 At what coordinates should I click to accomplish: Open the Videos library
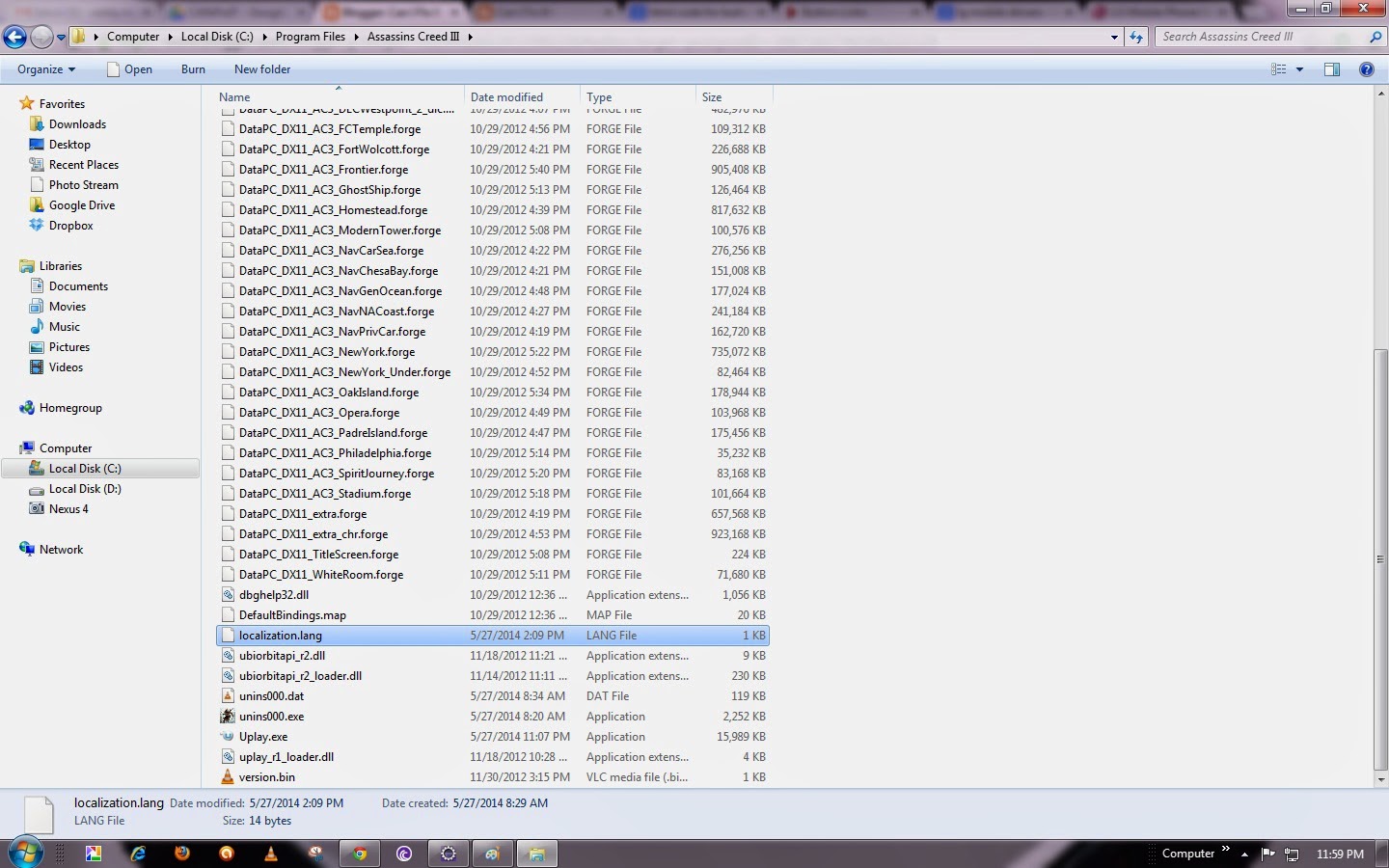point(66,367)
